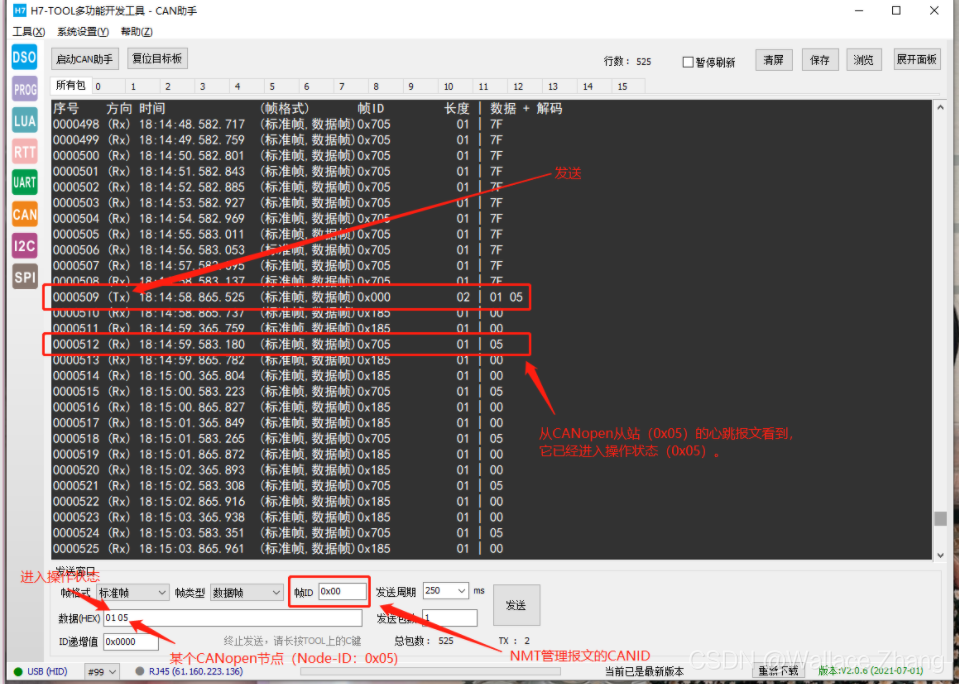Open the 工具(X) menu
The height and width of the screenshot is (684, 959).
pos(28,32)
